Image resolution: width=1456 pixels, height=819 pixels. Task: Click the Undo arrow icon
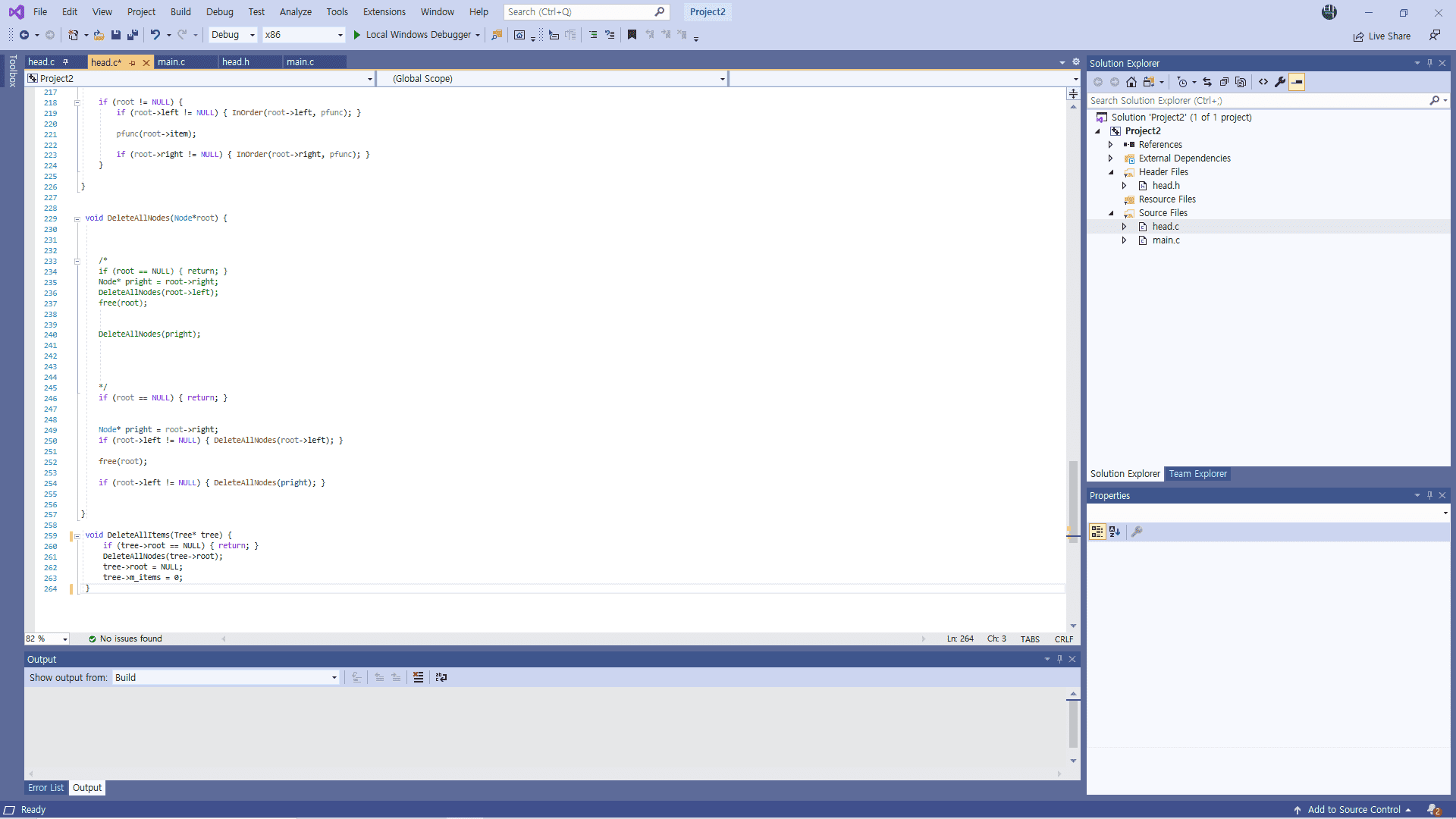(155, 35)
